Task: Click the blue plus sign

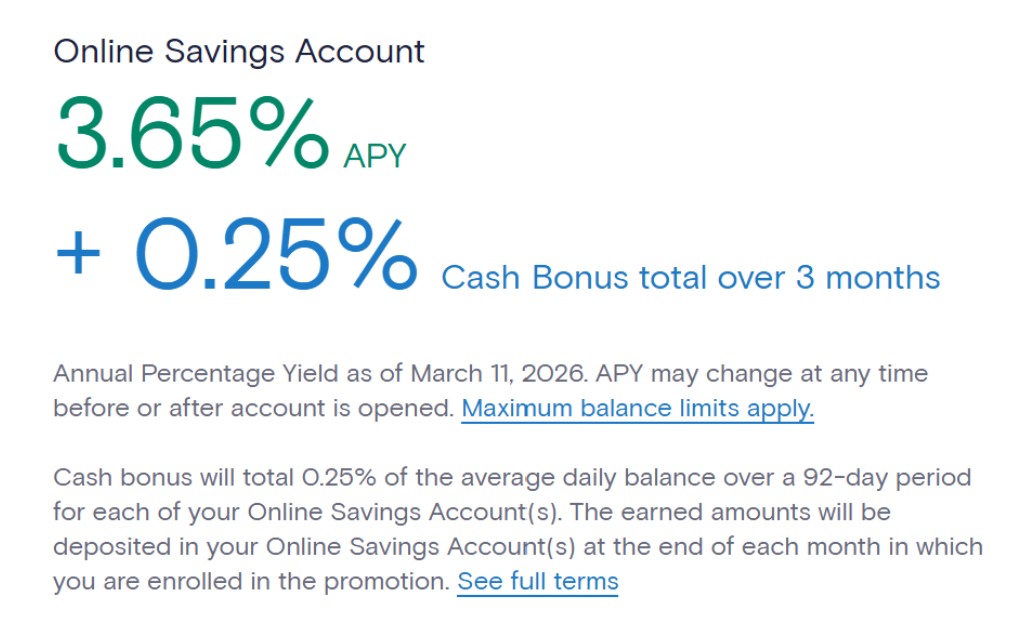Action: tap(78, 254)
